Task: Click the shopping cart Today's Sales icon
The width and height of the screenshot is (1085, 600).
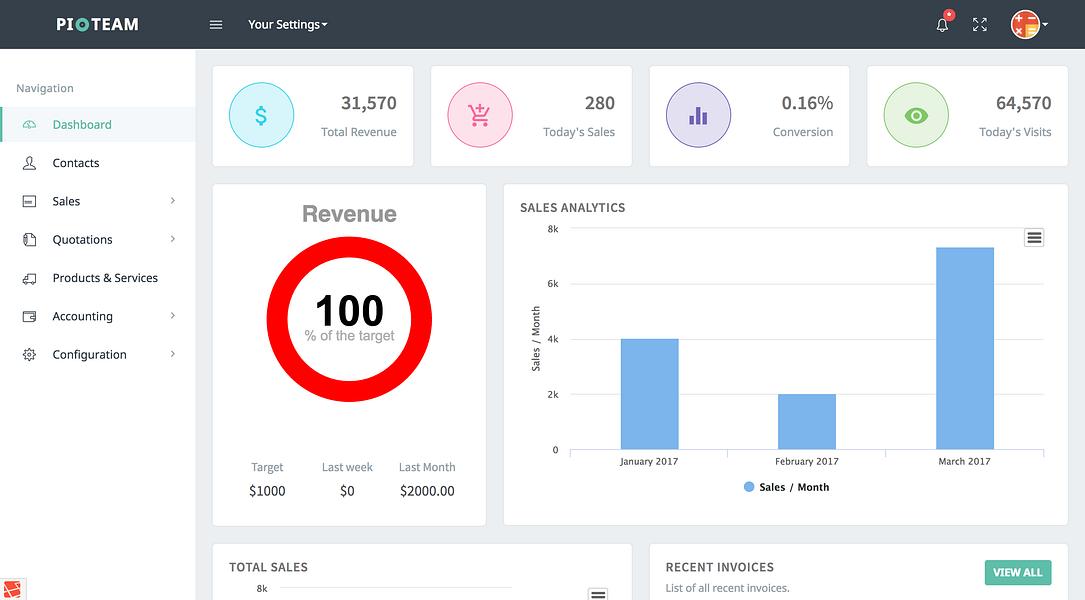Action: (480, 115)
